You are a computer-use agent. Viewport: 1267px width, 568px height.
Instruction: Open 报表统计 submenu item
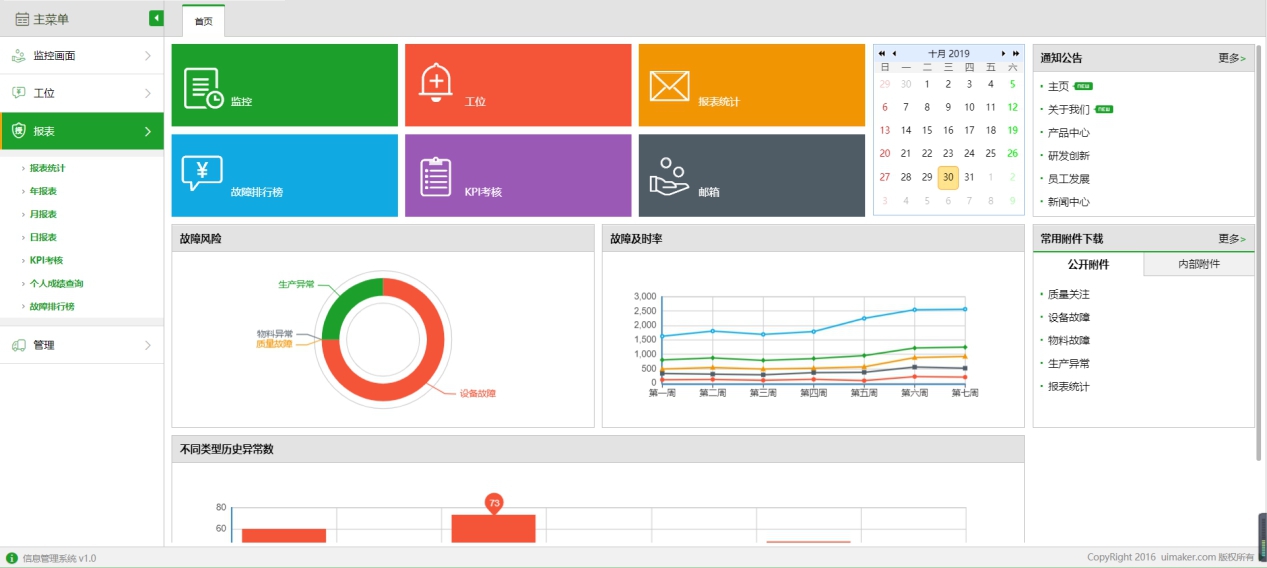click(x=47, y=168)
